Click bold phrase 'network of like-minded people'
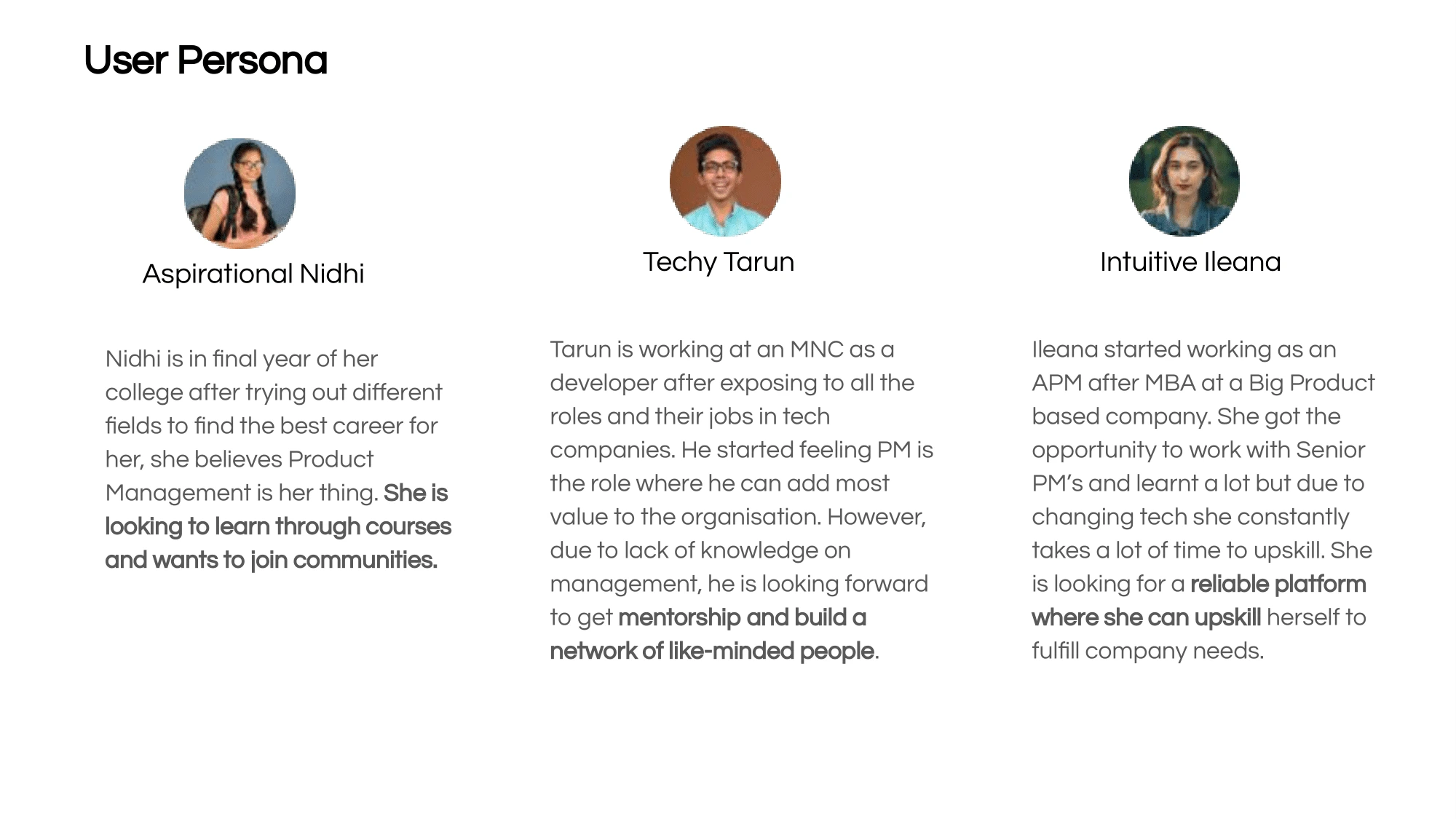Screen dimensions: 1456x819 pyautogui.click(x=712, y=651)
